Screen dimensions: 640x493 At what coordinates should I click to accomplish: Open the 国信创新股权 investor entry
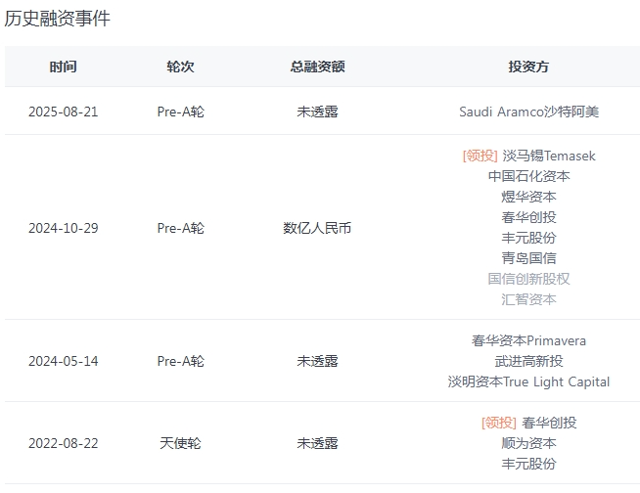tap(529, 279)
